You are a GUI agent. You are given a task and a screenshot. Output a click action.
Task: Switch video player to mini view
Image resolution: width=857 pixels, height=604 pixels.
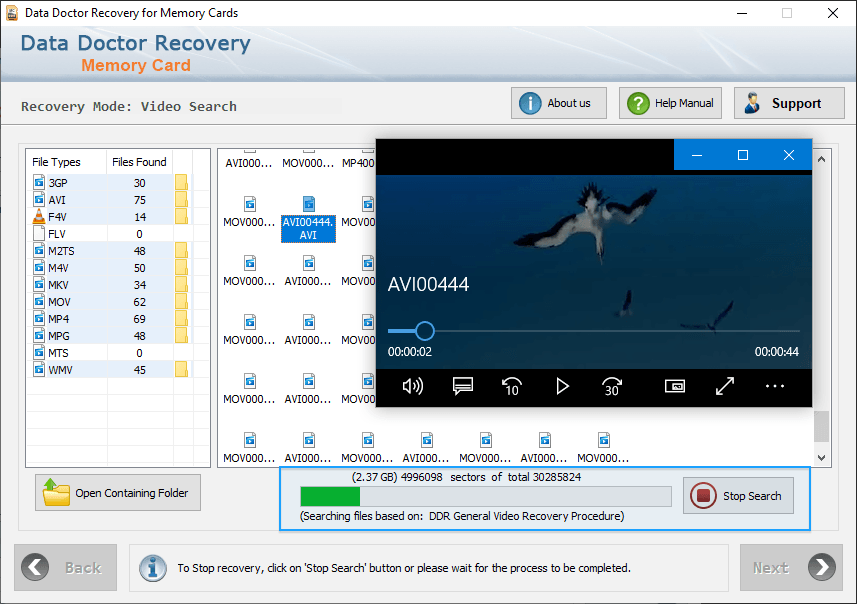click(675, 386)
